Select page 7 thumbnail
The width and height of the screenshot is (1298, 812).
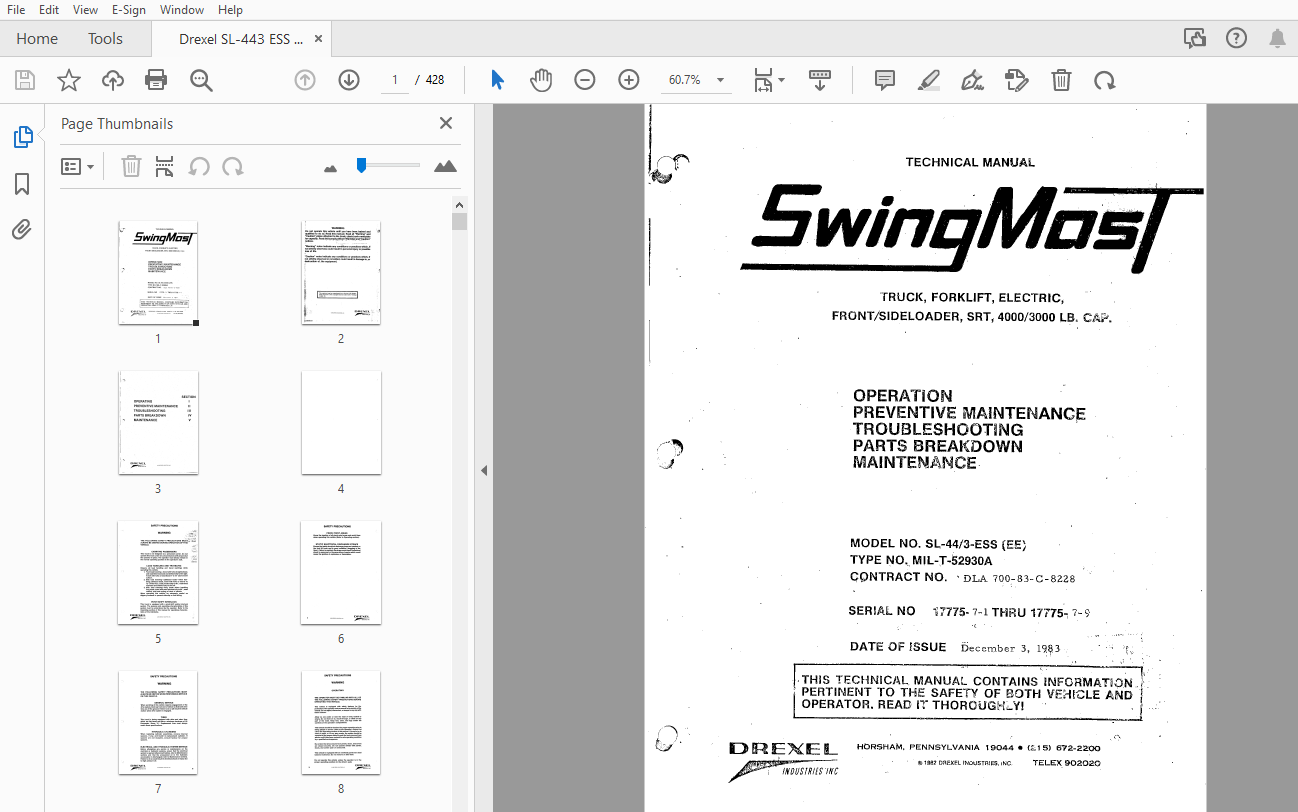click(x=158, y=722)
